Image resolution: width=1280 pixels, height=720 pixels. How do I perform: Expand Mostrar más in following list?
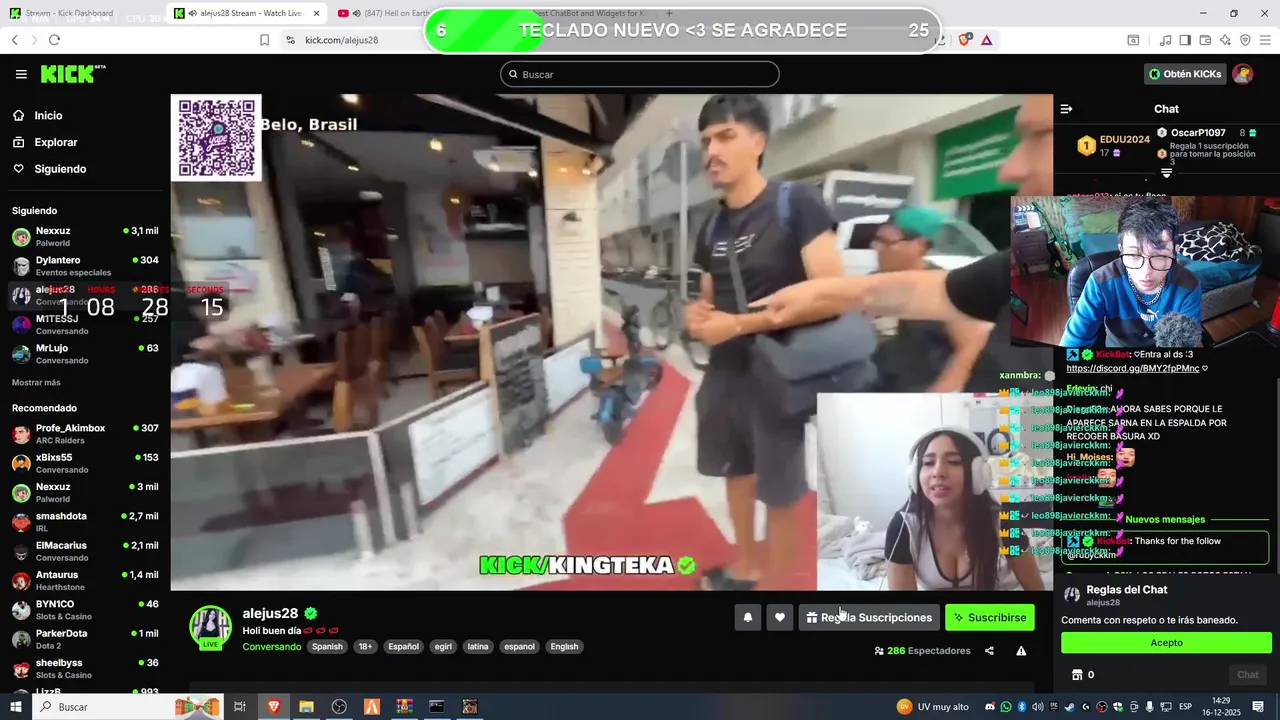[x=36, y=383]
